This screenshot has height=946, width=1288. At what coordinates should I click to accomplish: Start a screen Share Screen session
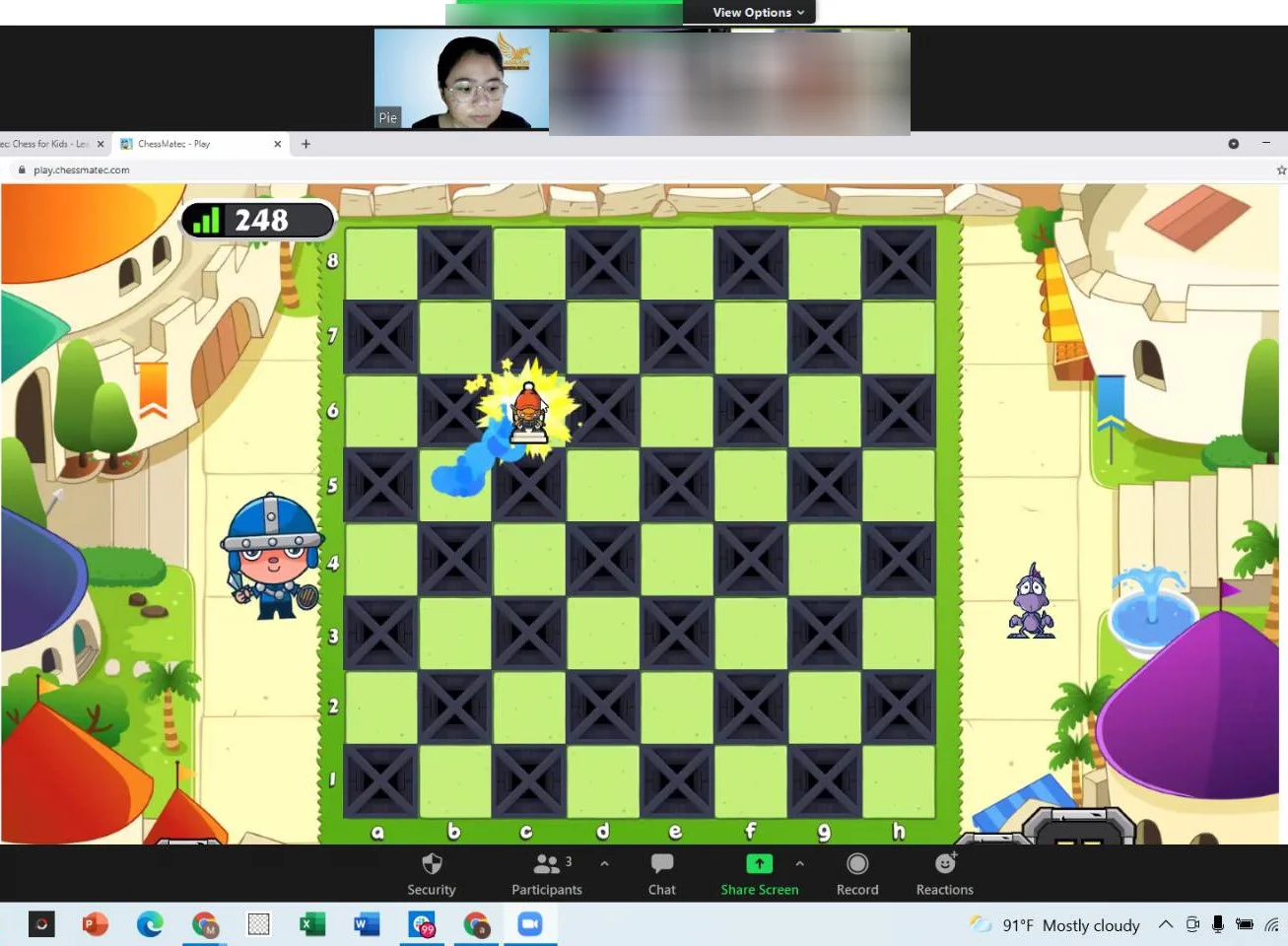coord(759,873)
